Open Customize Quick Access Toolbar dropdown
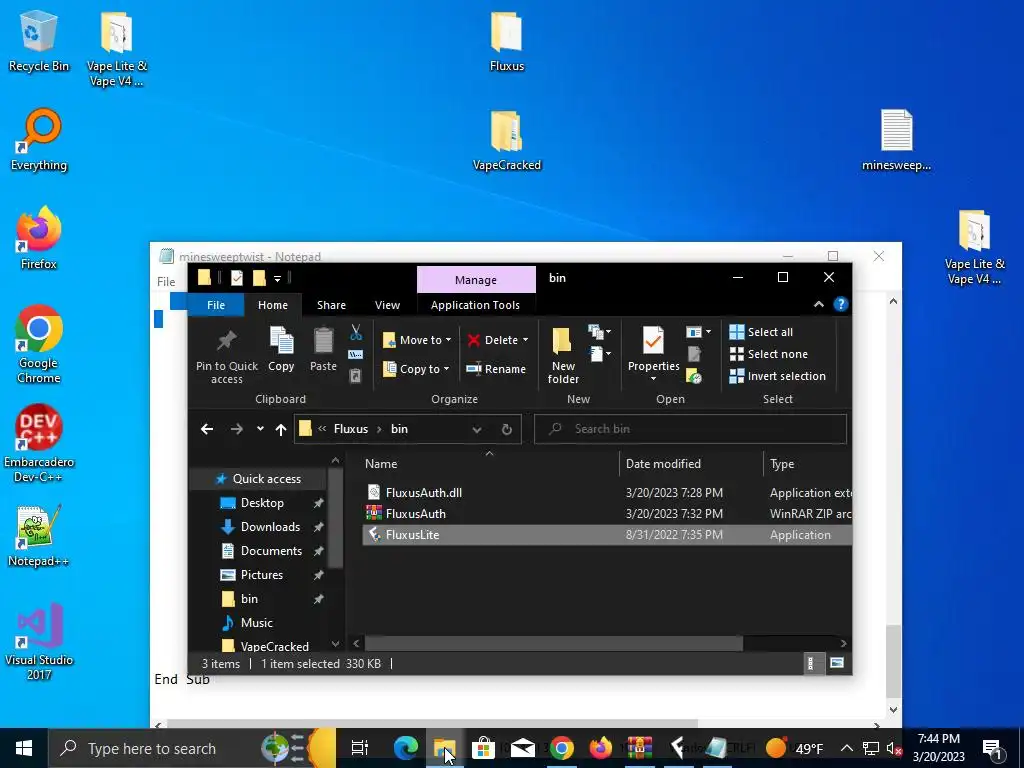1024x768 pixels. click(x=278, y=279)
